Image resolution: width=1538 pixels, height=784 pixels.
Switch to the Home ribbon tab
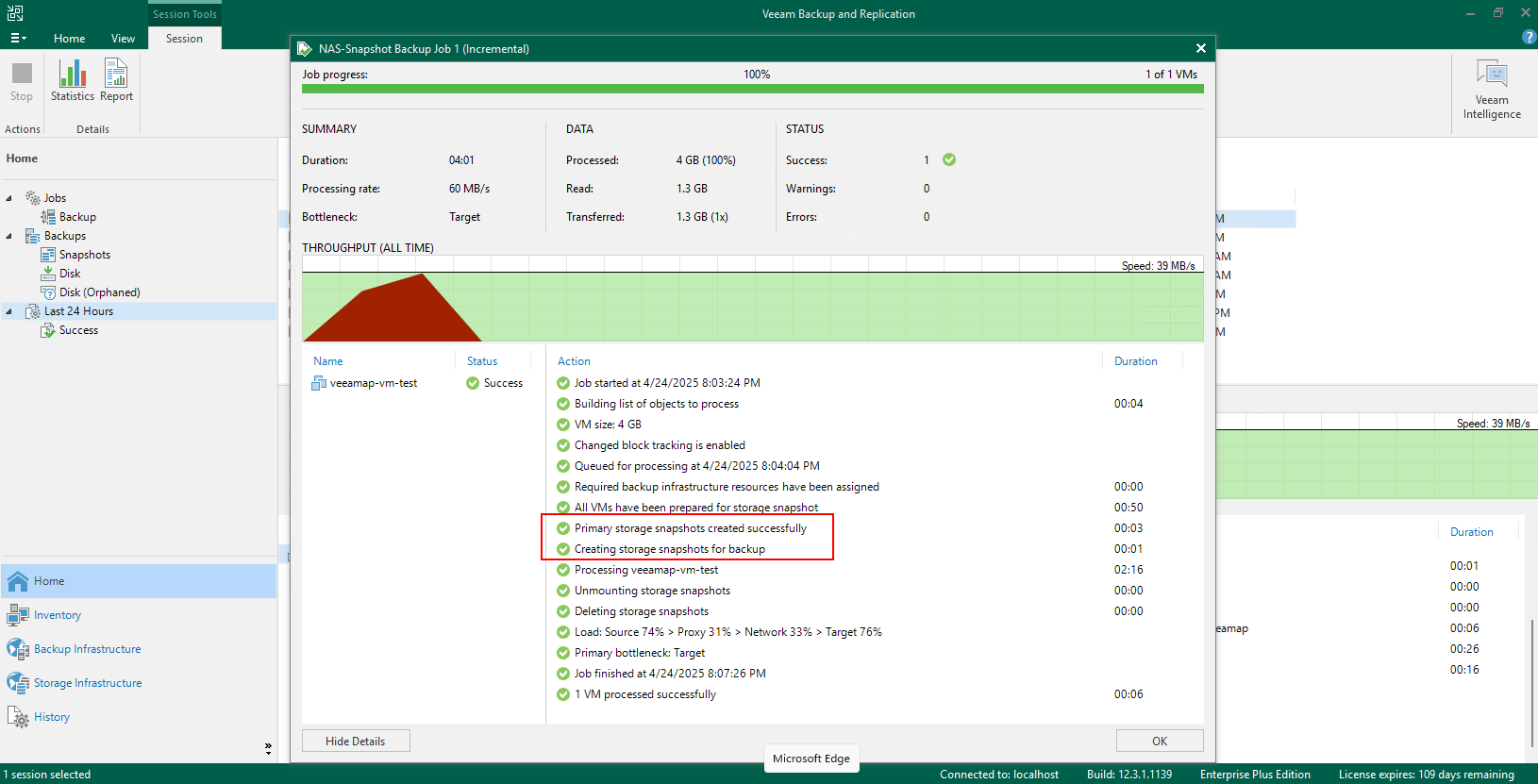click(x=70, y=39)
